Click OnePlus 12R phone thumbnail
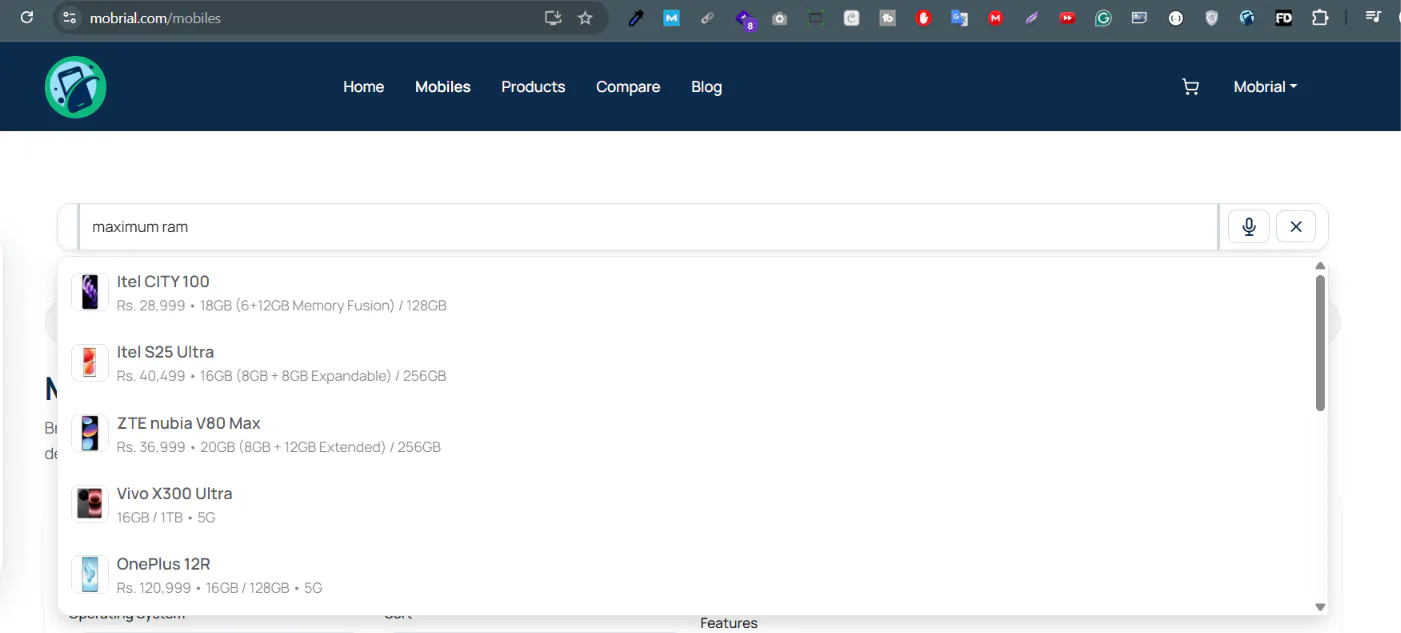Screen dimensions: 1401x633 click(x=90, y=575)
